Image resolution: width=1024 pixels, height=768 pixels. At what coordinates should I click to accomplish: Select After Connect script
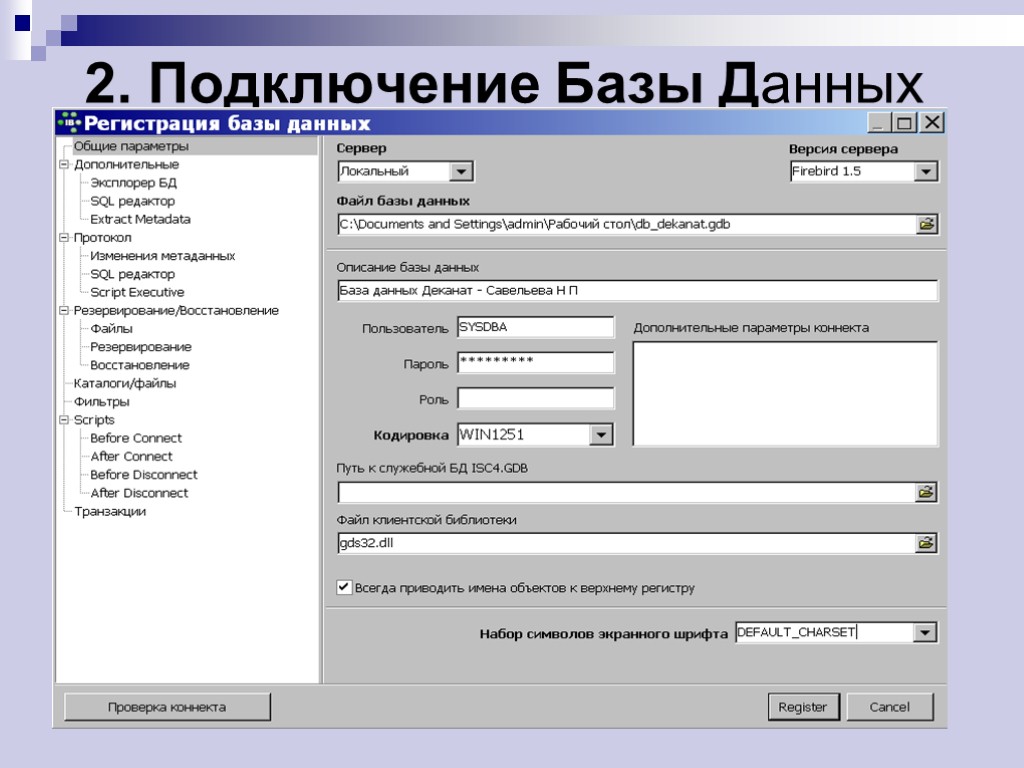coord(131,456)
